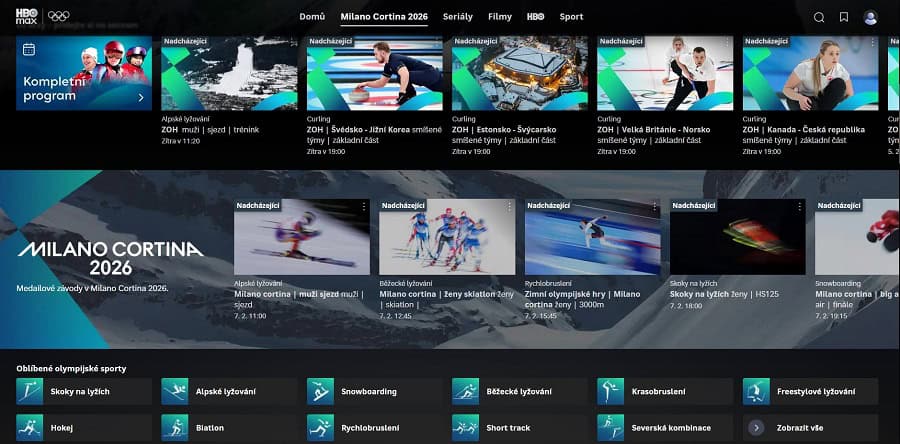This screenshot has height=444, width=900.
Task: Click 'ZOH | Švédsko - Jižní Korea' title
Action: click(358, 130)
